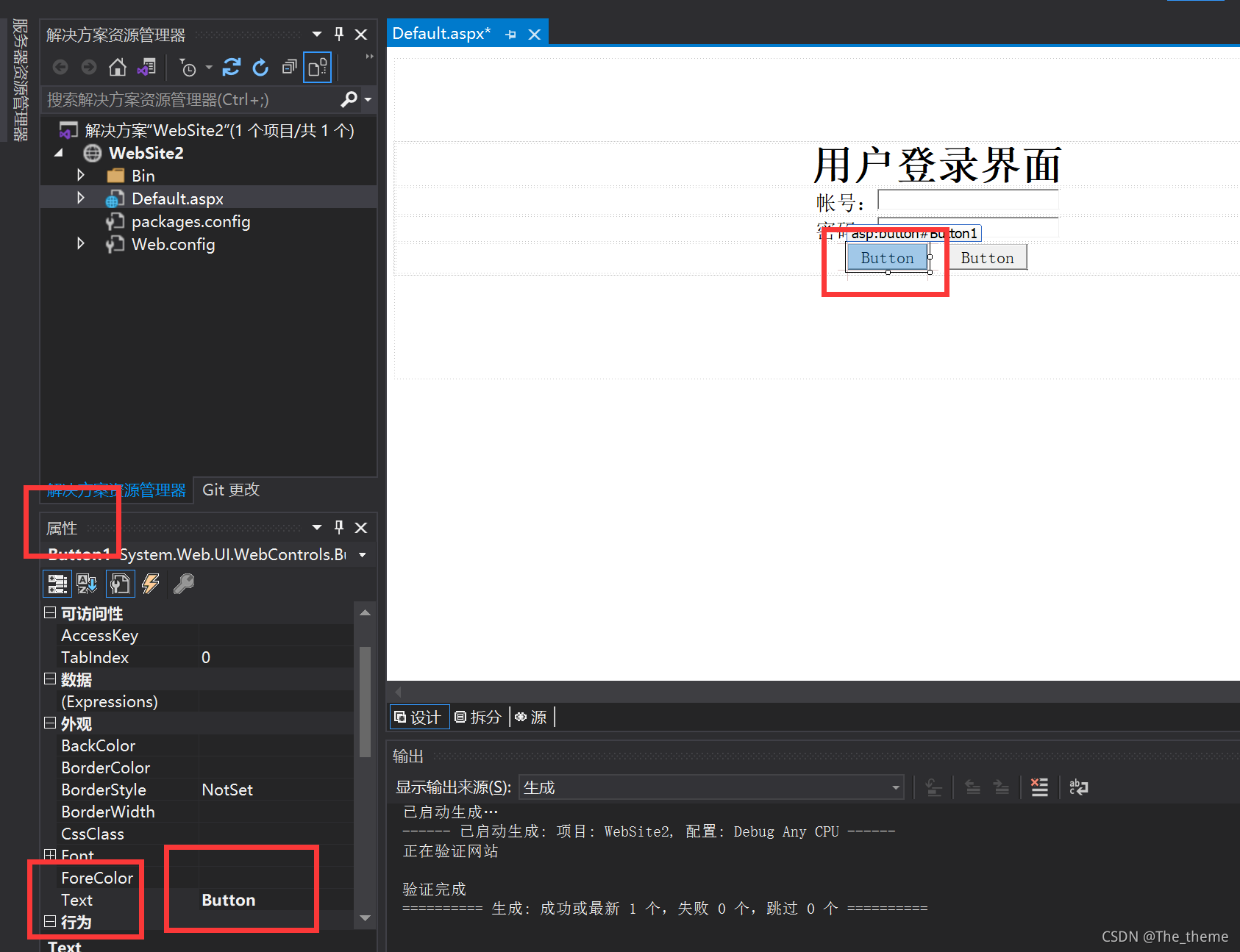The height and width of the screenshot is (952, 1240).
Task: Open the Properties object selector dropdown
Action: (363, 555)
